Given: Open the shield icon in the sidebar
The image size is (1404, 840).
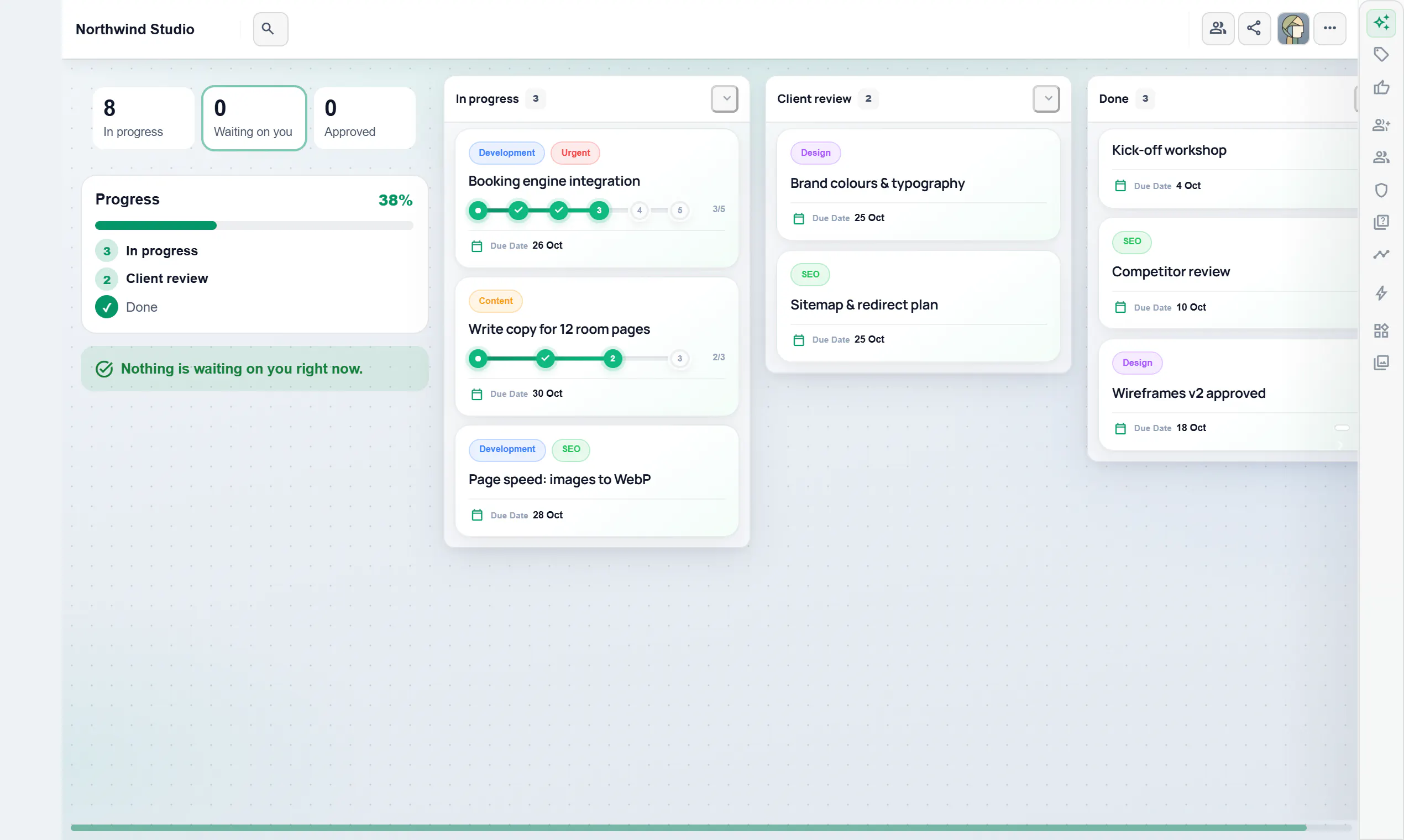Looking at the screenshot, I should point(1381,190).
